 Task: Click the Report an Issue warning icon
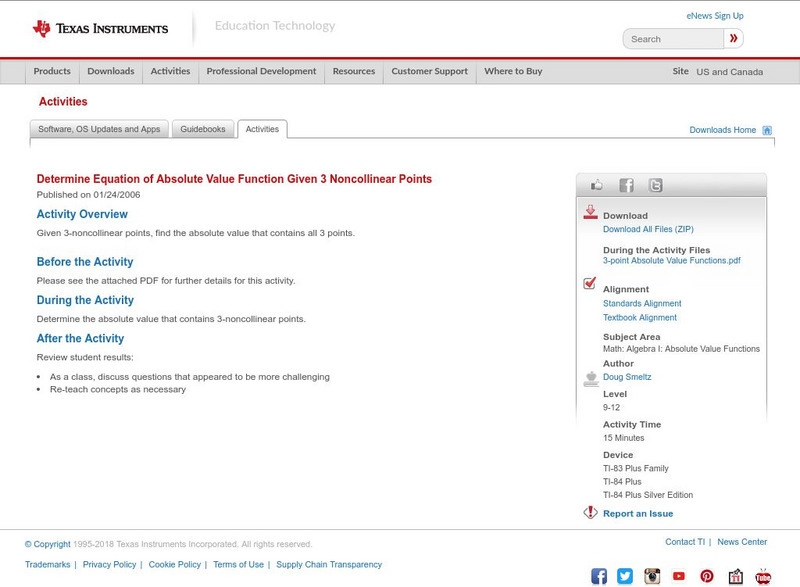590,512
